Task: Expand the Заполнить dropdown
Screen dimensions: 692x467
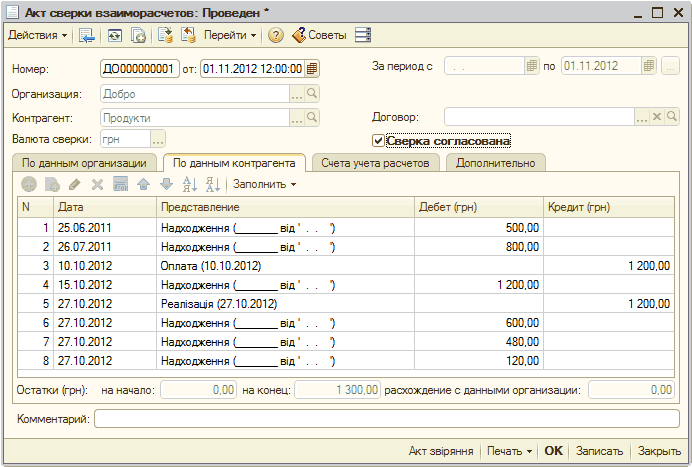Action: [x=265, y=184]
